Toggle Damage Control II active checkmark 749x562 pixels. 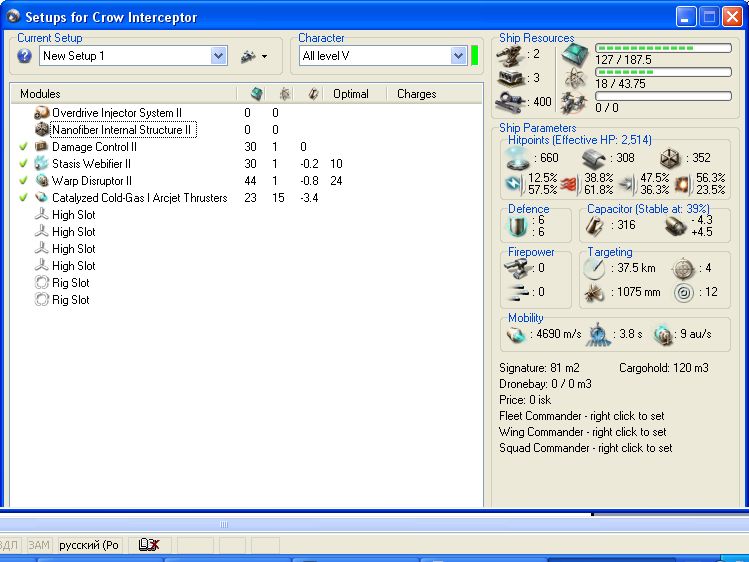pos(23,147)
